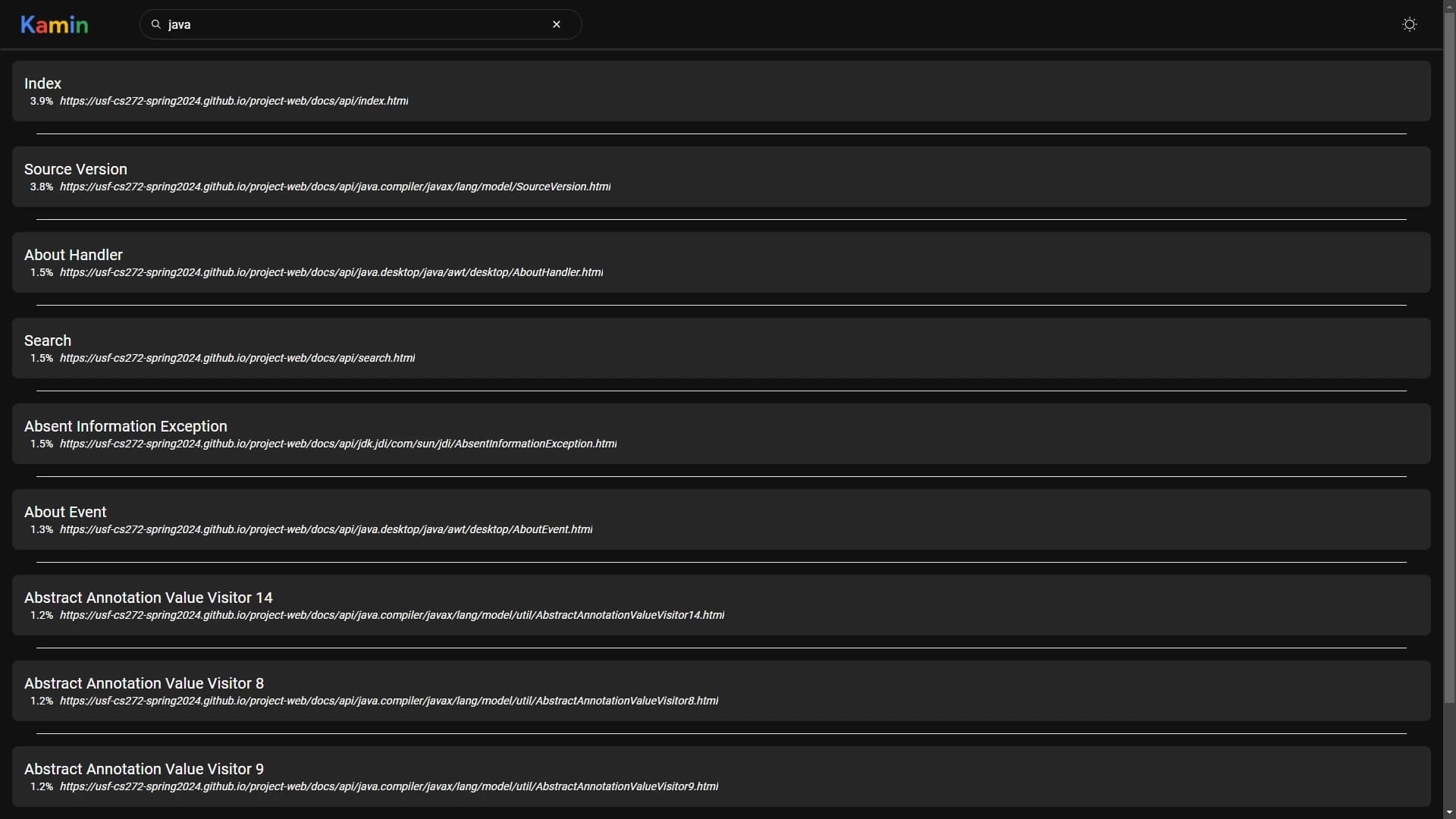Click the magnifying glass search icon
Image resolution: width=1456 pixels, height=819 pixels.
click(x=155, y=24)
